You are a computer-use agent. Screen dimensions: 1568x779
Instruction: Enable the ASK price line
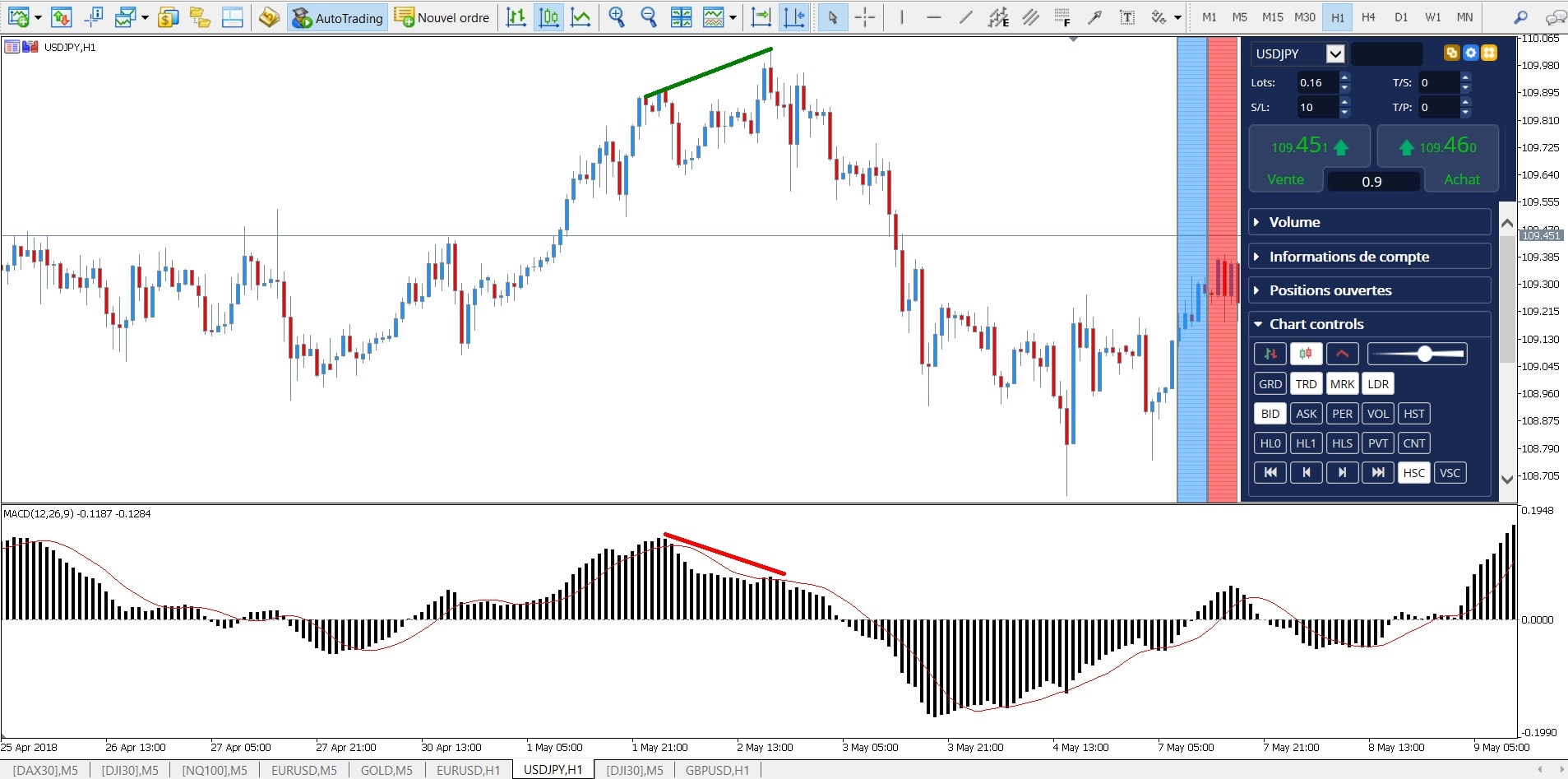1307,413
